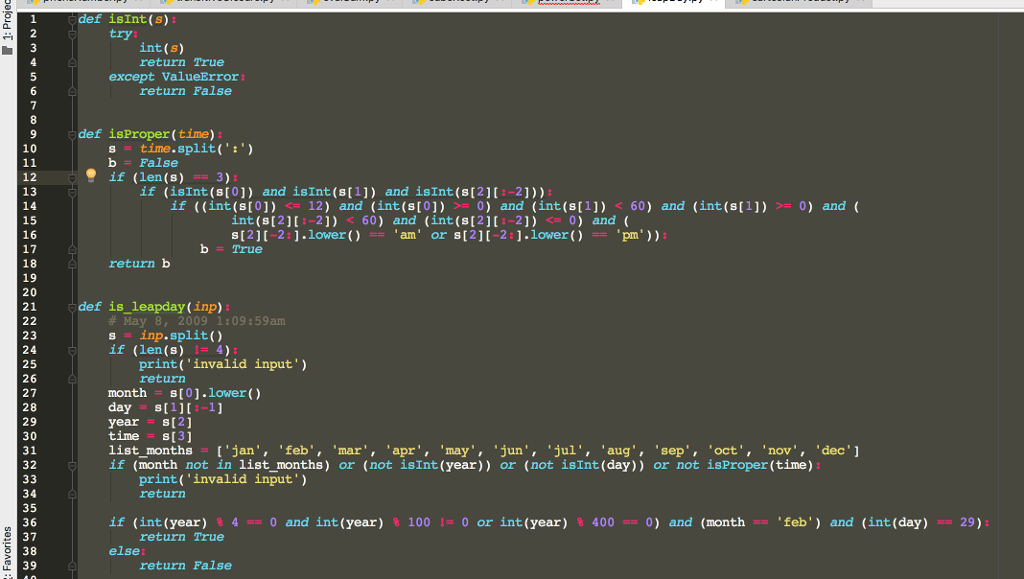
Task: Click the fold end marker on line 17
Action: point(72,249)
